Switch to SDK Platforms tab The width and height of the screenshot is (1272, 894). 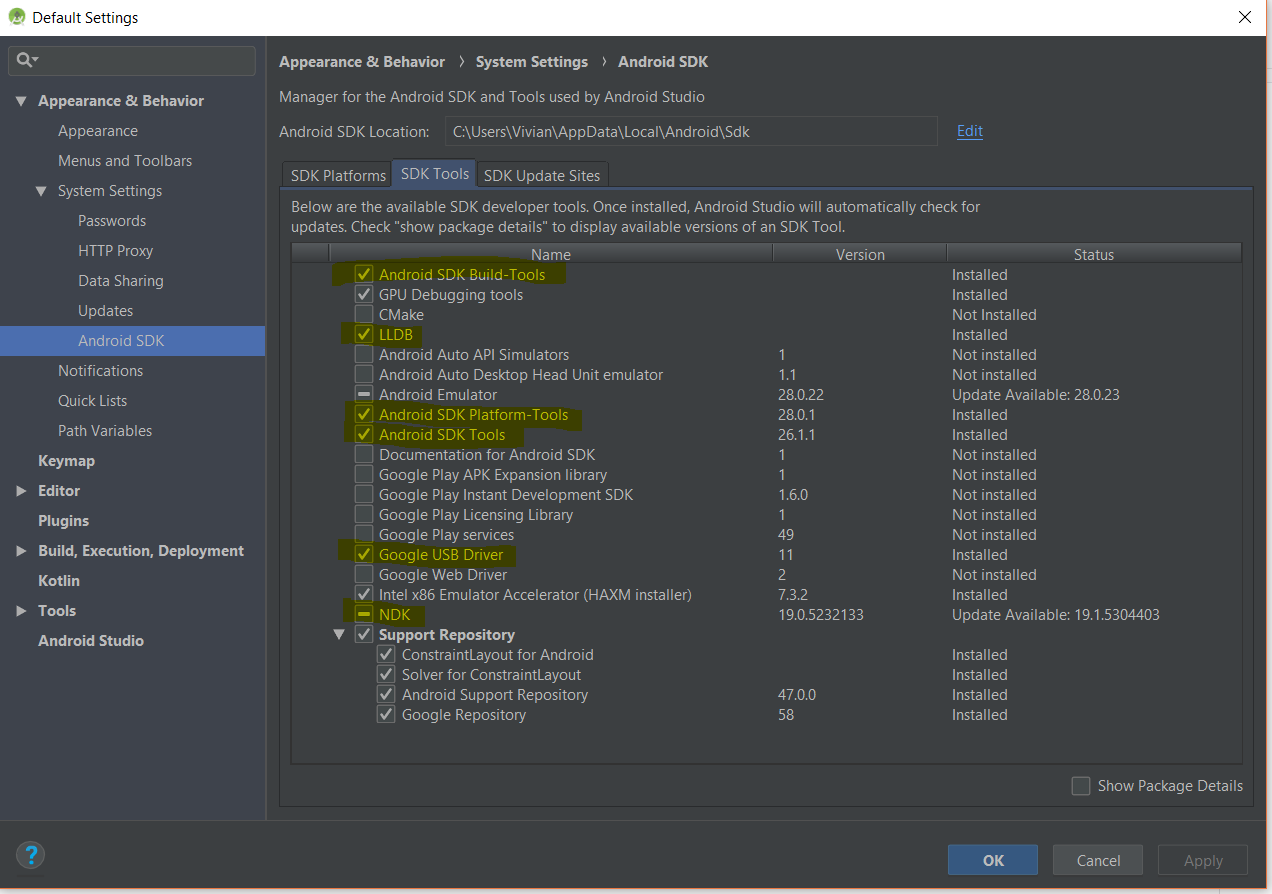(x=338, y=175)
